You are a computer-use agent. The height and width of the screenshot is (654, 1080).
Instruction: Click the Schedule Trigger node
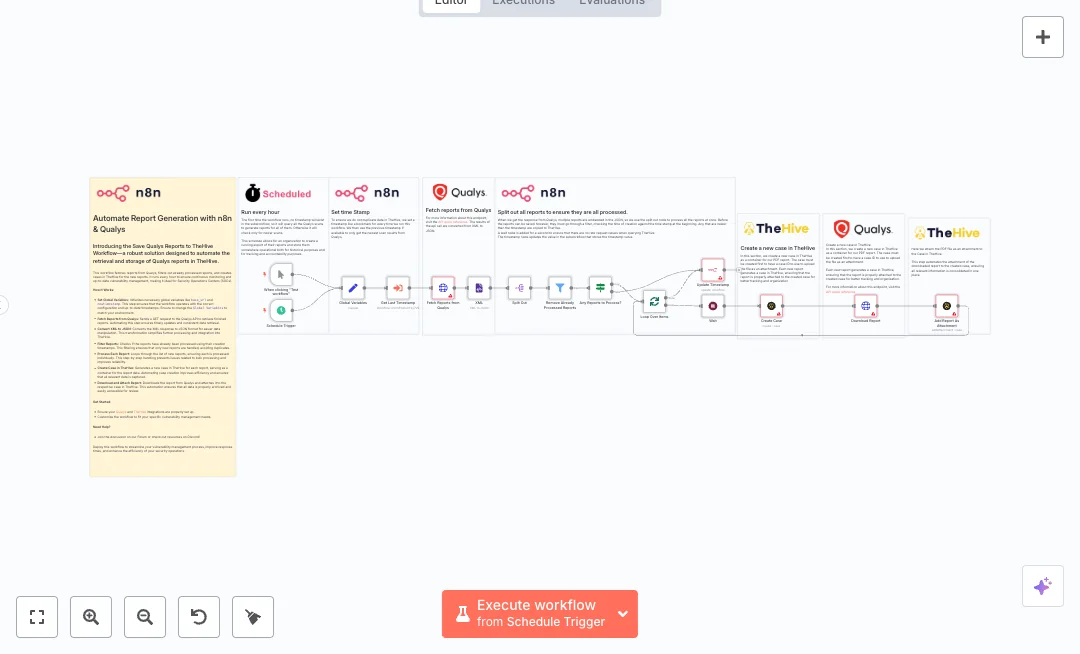point(281,311)
